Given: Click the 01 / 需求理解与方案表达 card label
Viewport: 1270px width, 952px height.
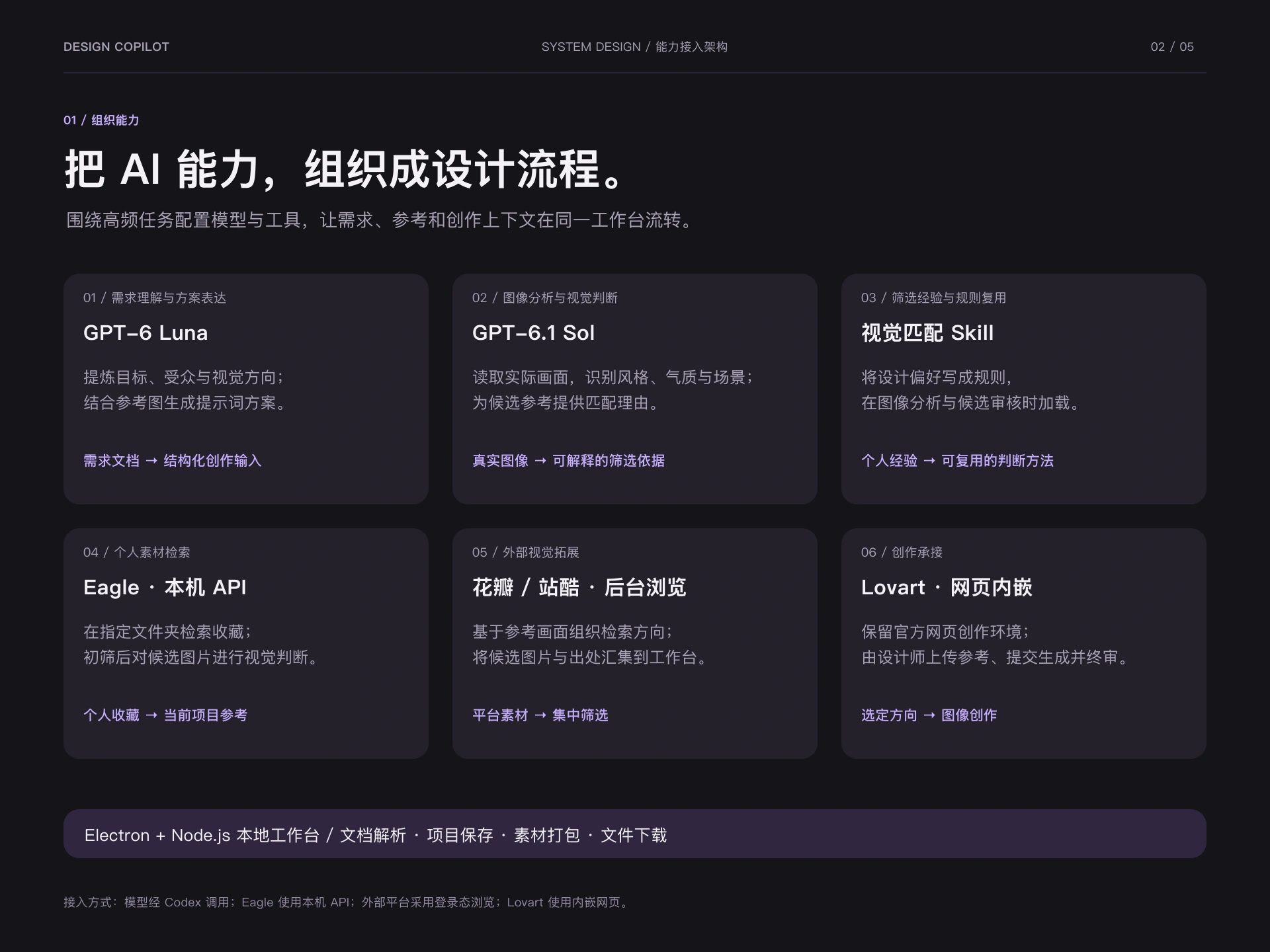Looking at the screenshot, I should (x=155, y=298).
